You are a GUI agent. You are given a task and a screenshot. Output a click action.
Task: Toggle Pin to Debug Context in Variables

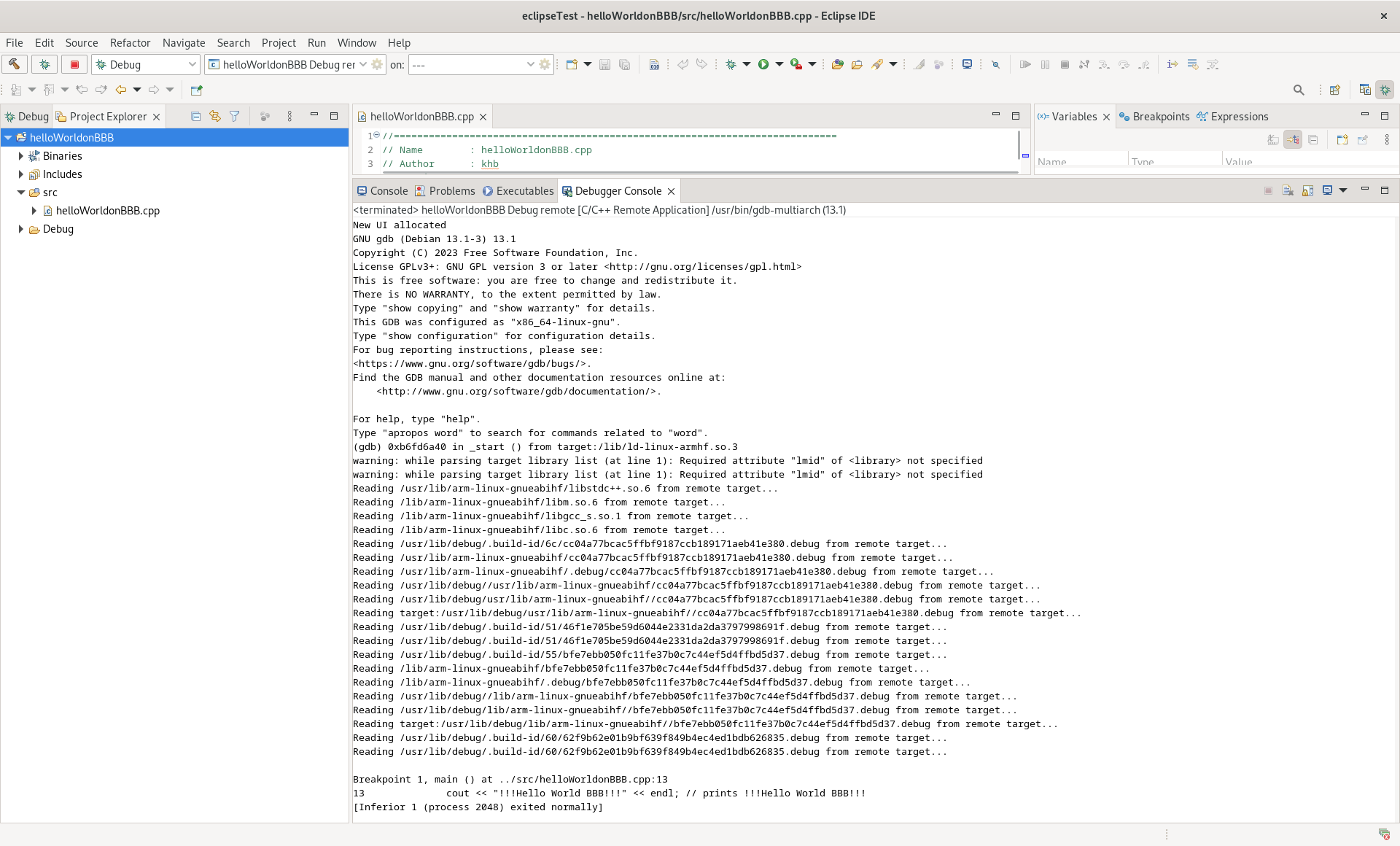point(1362,139)
